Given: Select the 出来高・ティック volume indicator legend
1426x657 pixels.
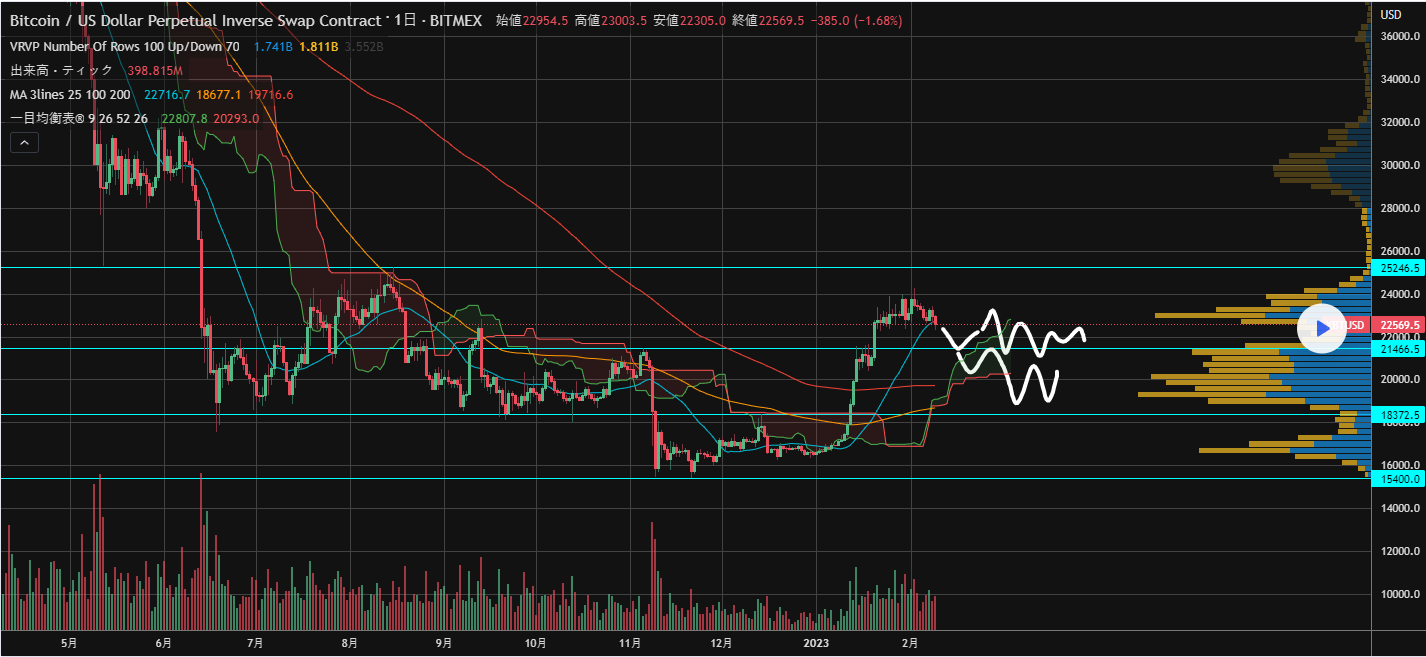Looking at the screenshot, I should tap(63, 71).
